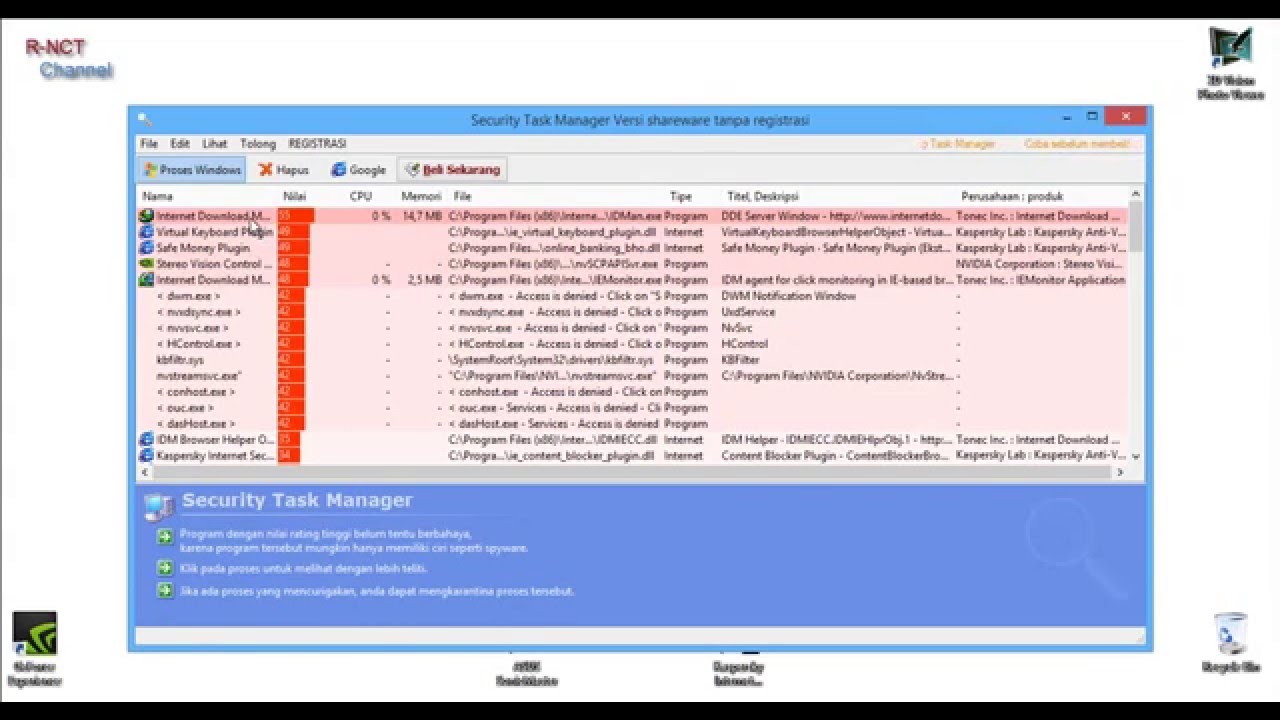Open the GeForce Experience desktop icon

coord(35,648)
